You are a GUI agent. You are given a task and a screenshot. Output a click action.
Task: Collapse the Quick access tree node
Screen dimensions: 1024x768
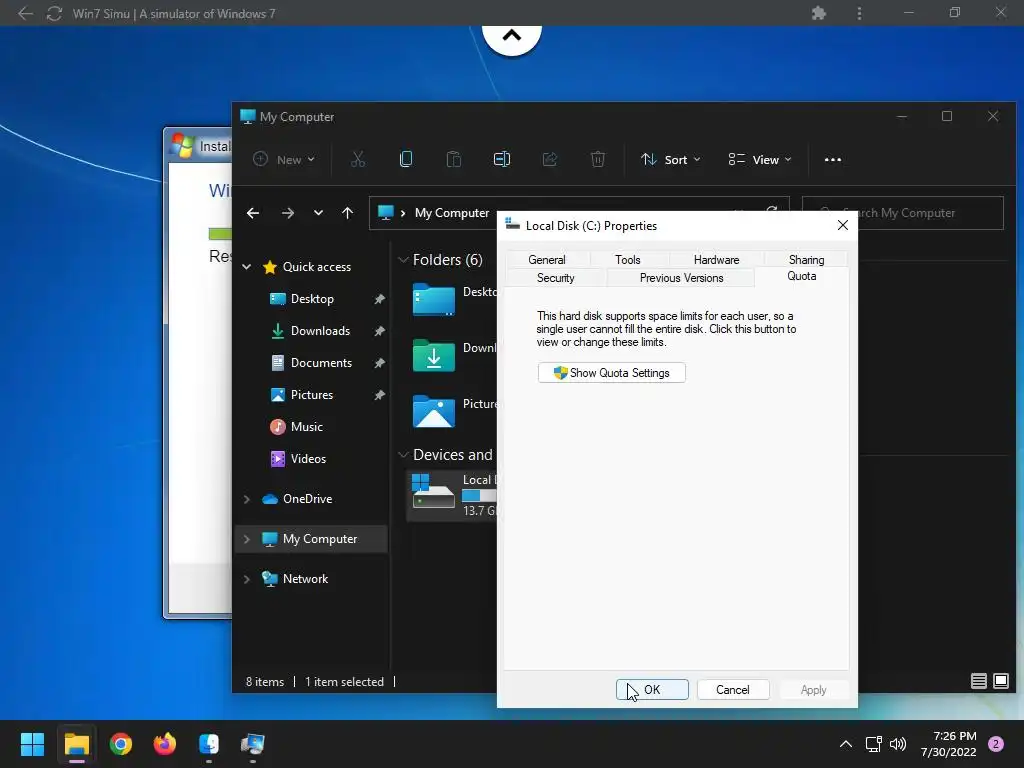(x=247, y=266)
